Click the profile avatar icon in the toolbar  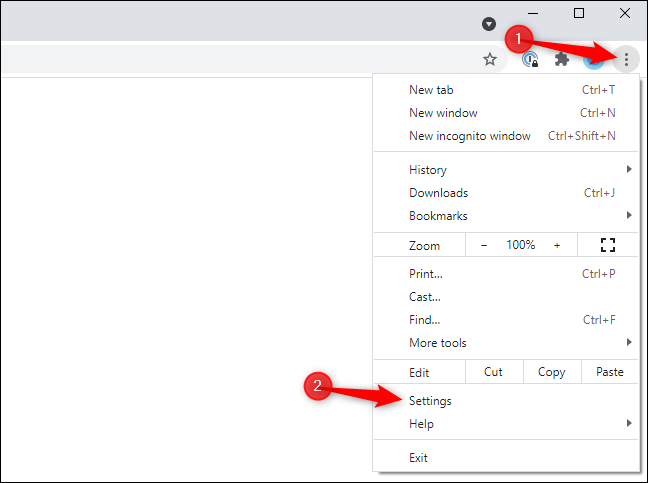pos(593,61)
